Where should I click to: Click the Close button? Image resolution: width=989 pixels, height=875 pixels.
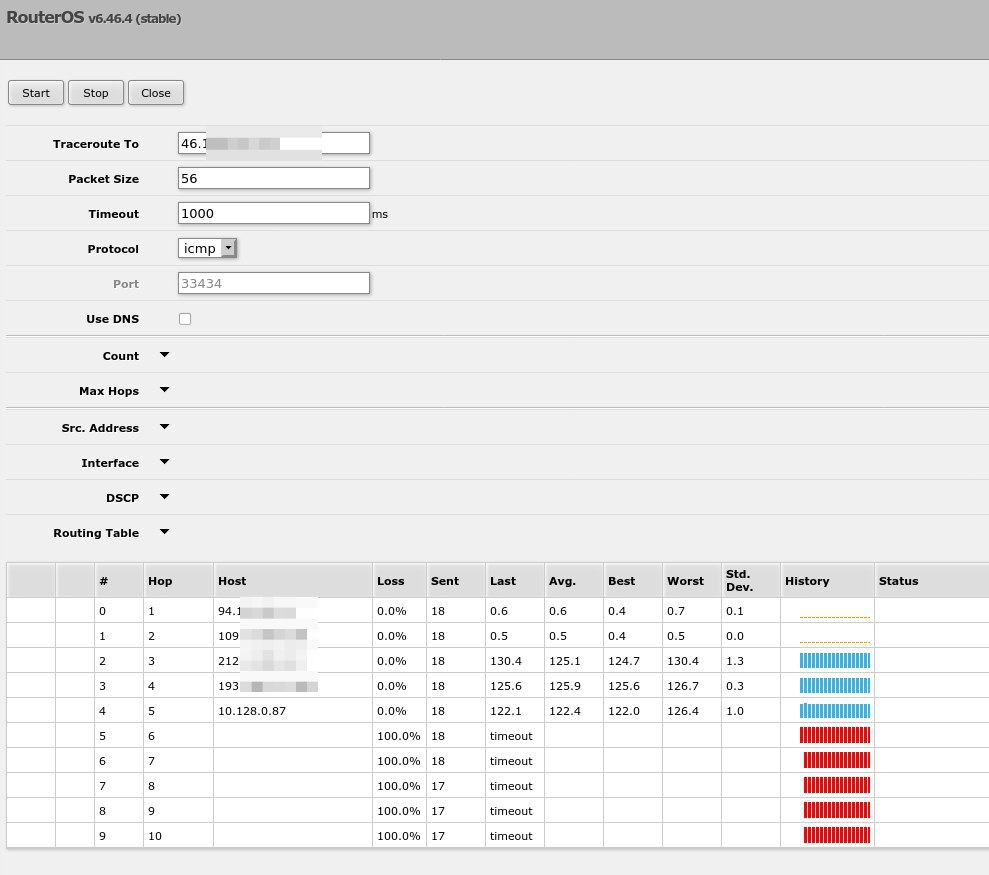156,93
